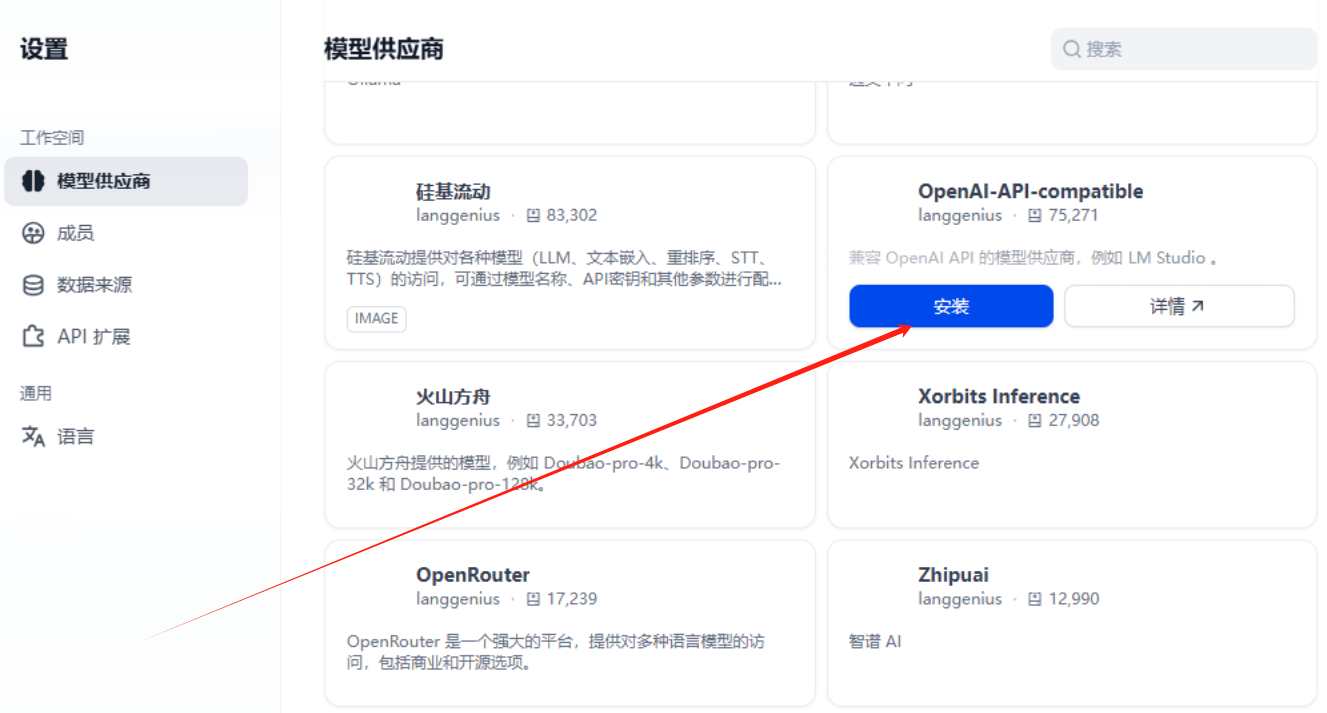Open 详情 for OpenAI-API-compatible
Viewport: 1327px width, 713px height.
tap(1179, 306)
